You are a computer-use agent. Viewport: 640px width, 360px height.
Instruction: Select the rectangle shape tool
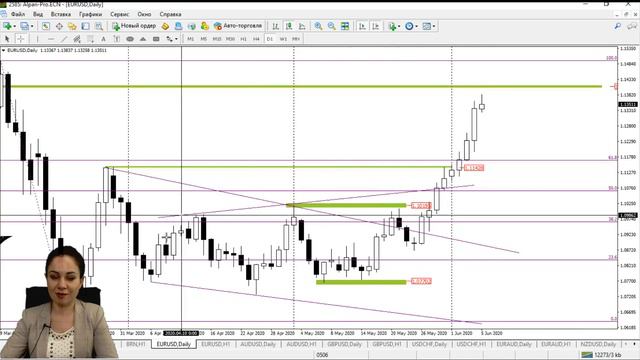pyautogui.click(x=156, y=39)
